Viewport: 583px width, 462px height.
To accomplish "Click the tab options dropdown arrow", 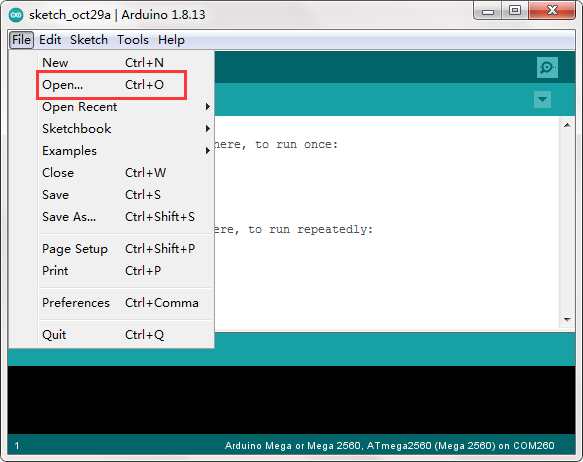I will pyautogui.click(x=542, y=99).
